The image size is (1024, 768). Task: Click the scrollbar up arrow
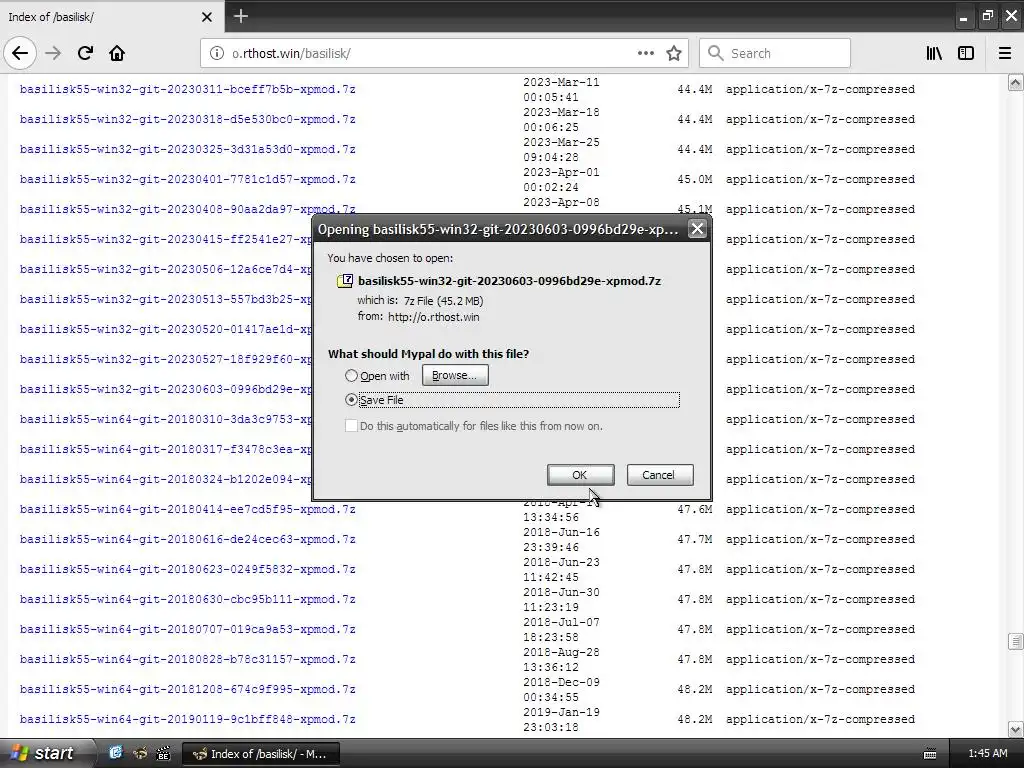[x=1015, y=82]
